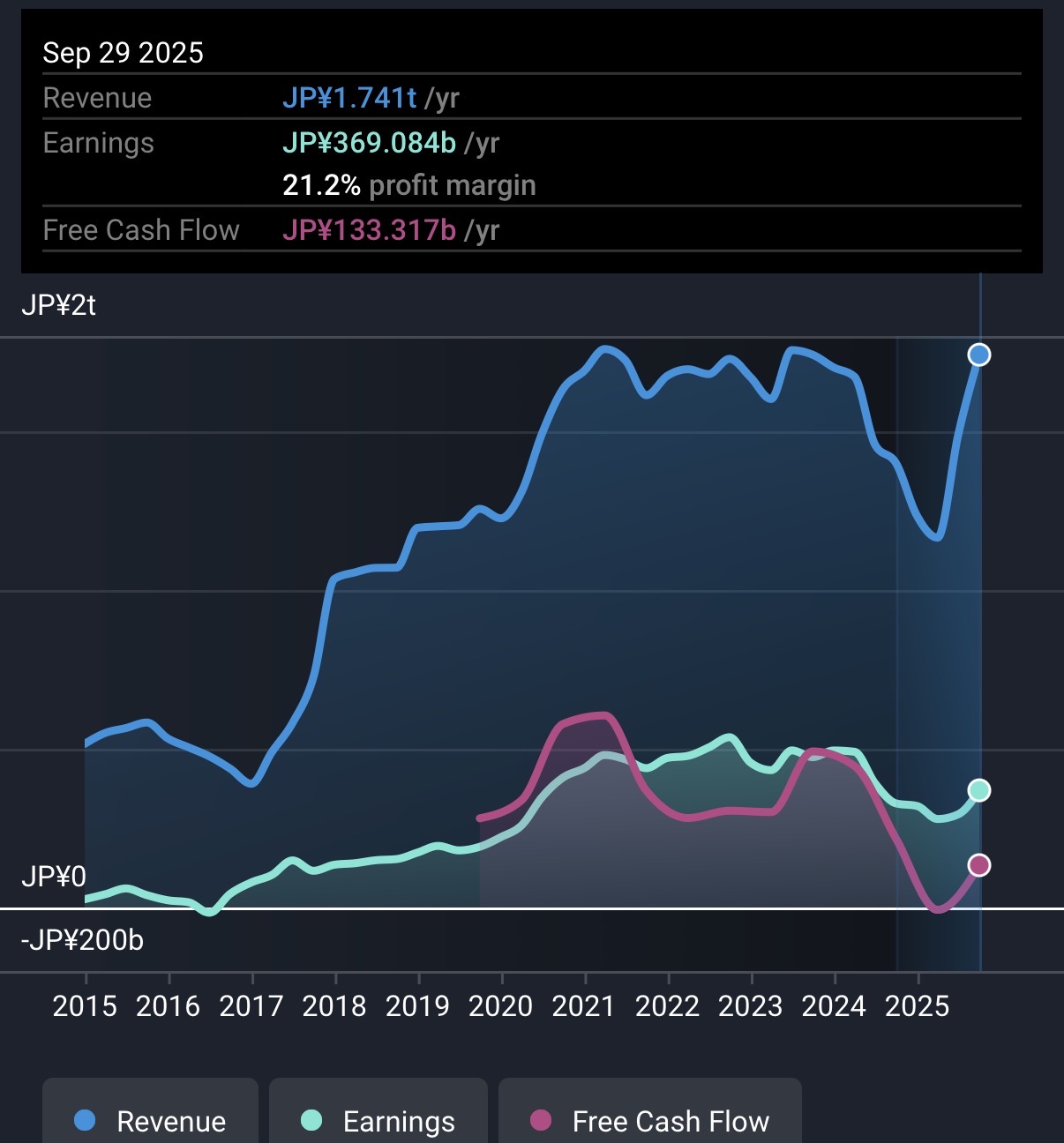Click the blue dot in the Revenue legend
This screenshot has width=1064, height=1143.
[85, 1120]
